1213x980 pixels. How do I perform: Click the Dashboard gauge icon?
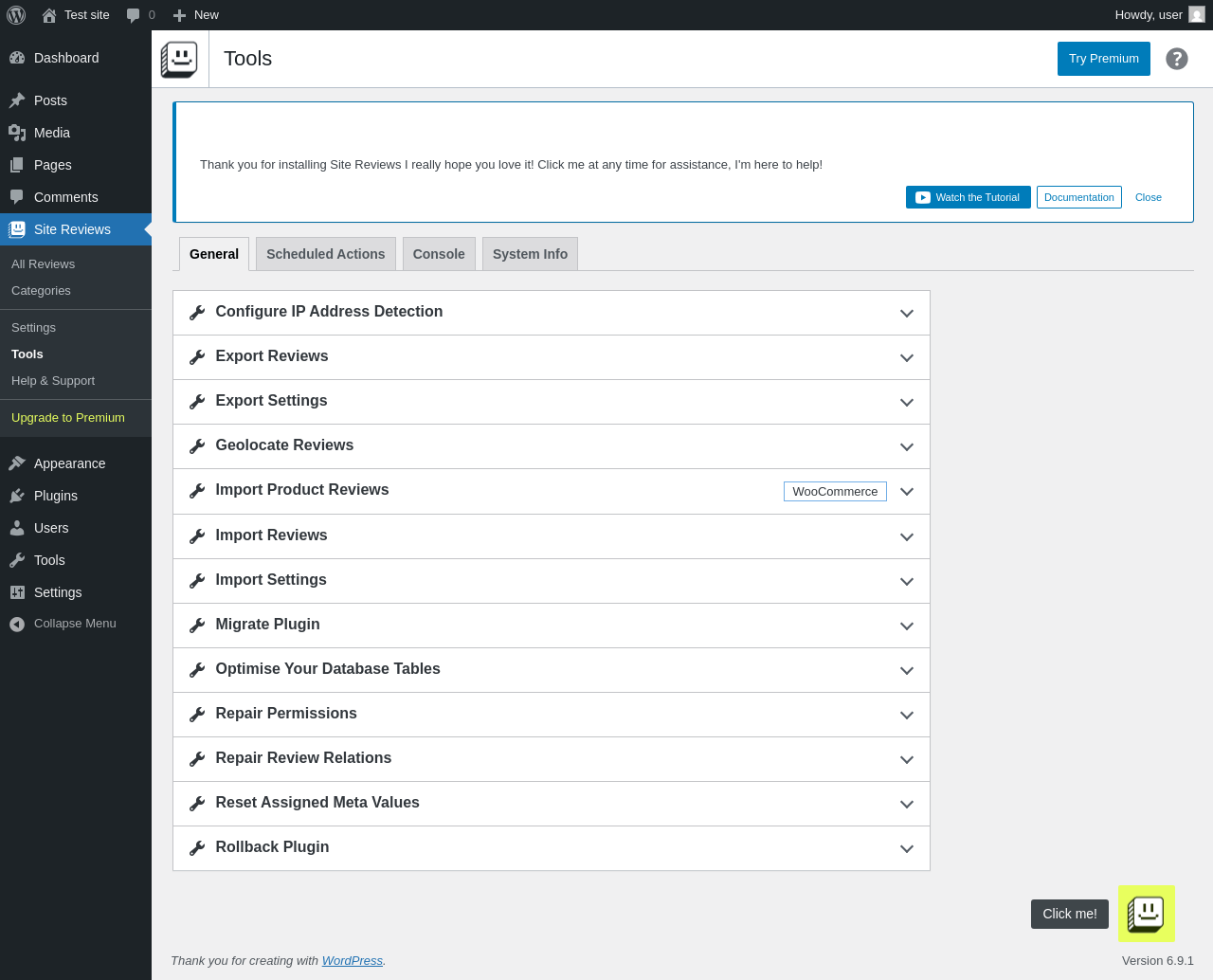point(17,58)
